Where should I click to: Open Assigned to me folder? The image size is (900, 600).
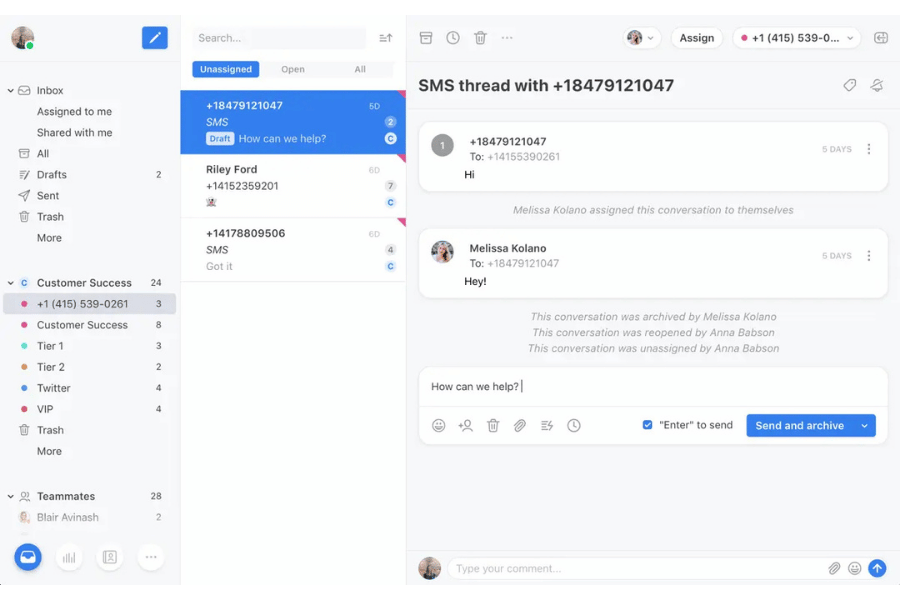click(x=75, y=111)
